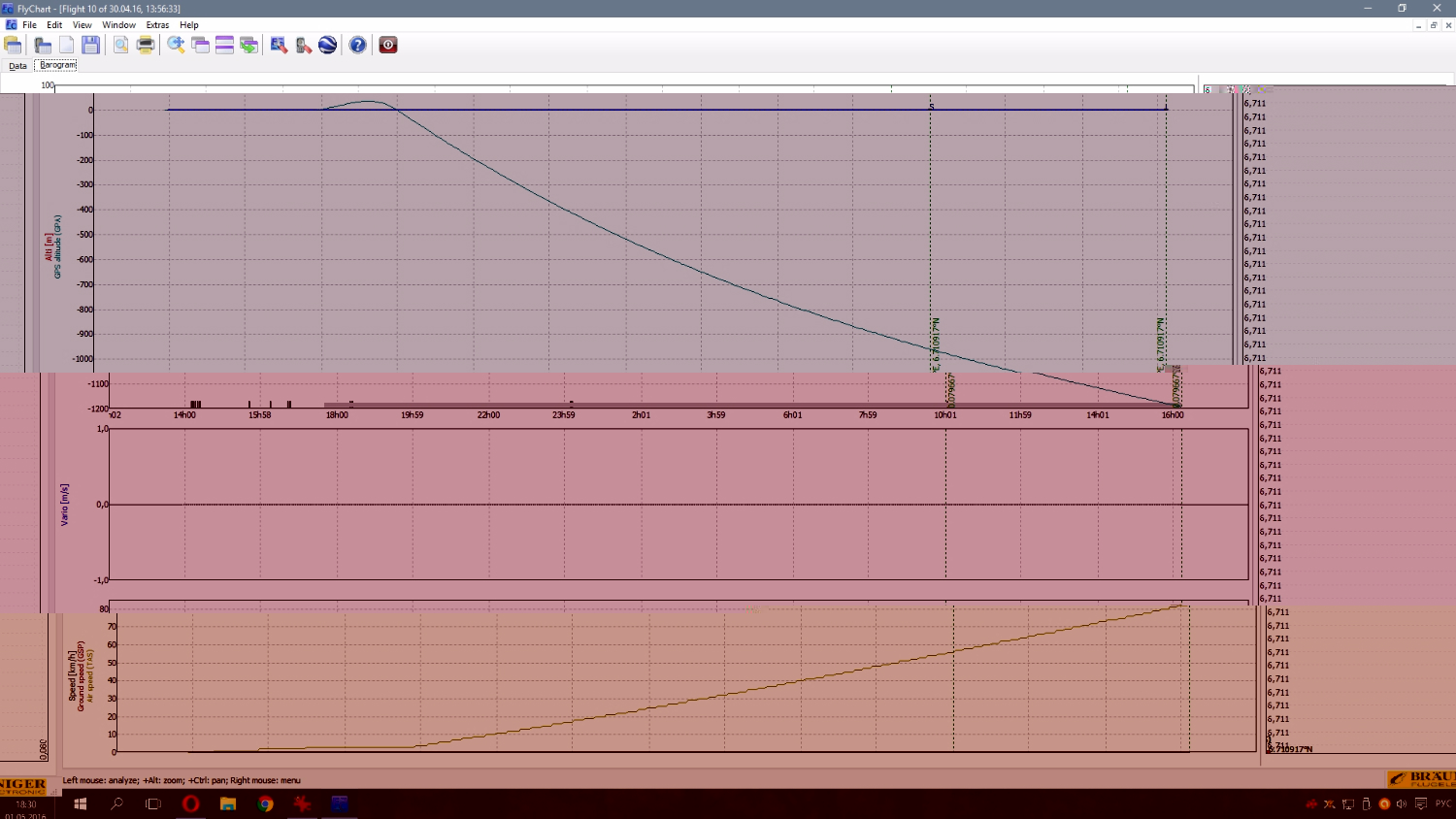The width and height of the screenshot is (1456, 819).
Task: Click the red power exit icon
Action: point(388,45)
